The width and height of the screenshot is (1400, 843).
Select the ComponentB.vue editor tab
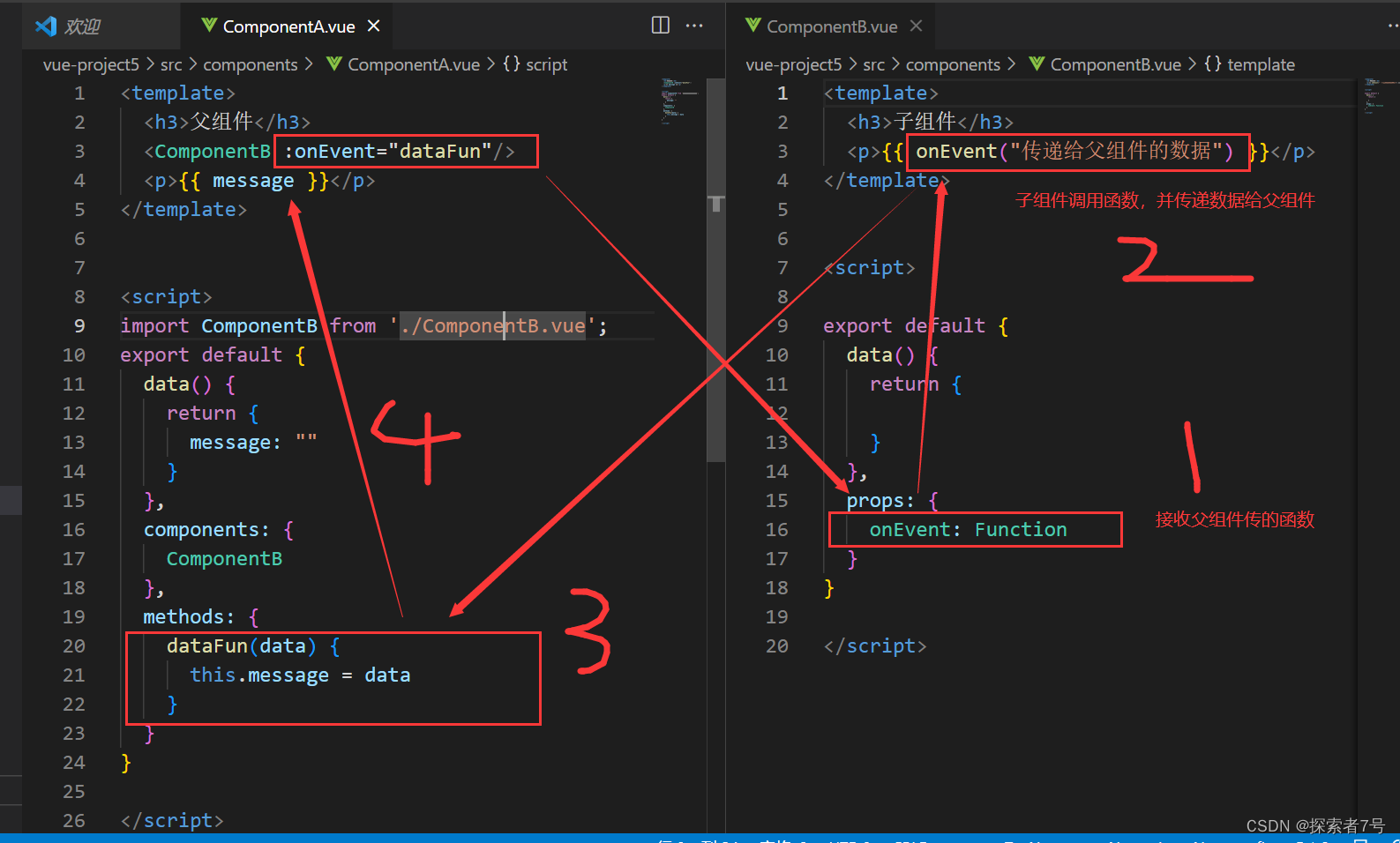tap(831, 26)
